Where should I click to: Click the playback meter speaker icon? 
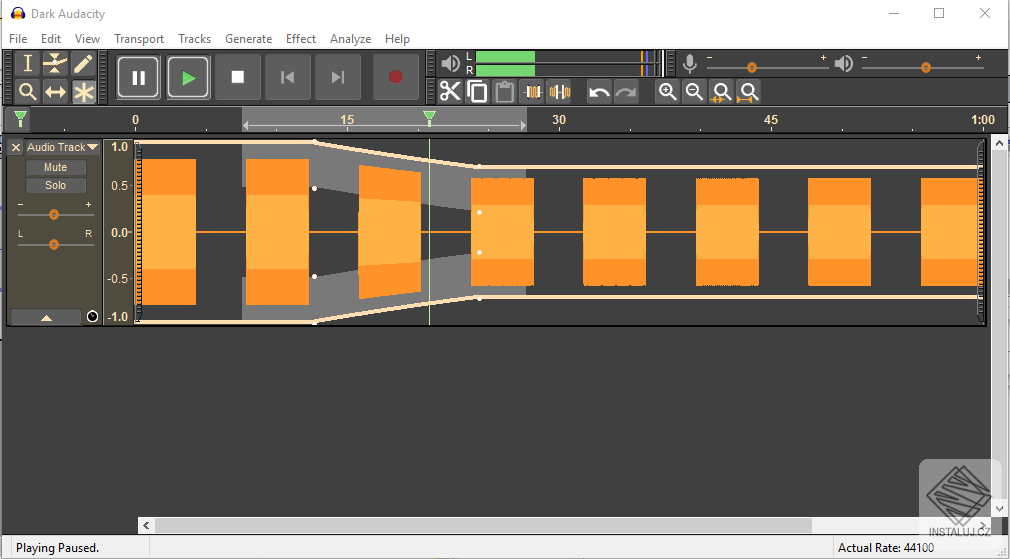coord(450,63)
